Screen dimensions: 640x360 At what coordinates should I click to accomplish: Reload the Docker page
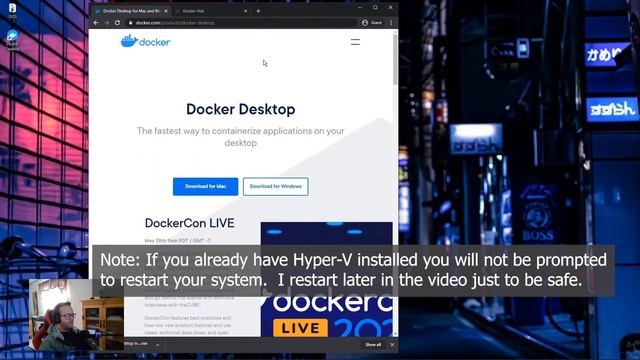point(117,23)
